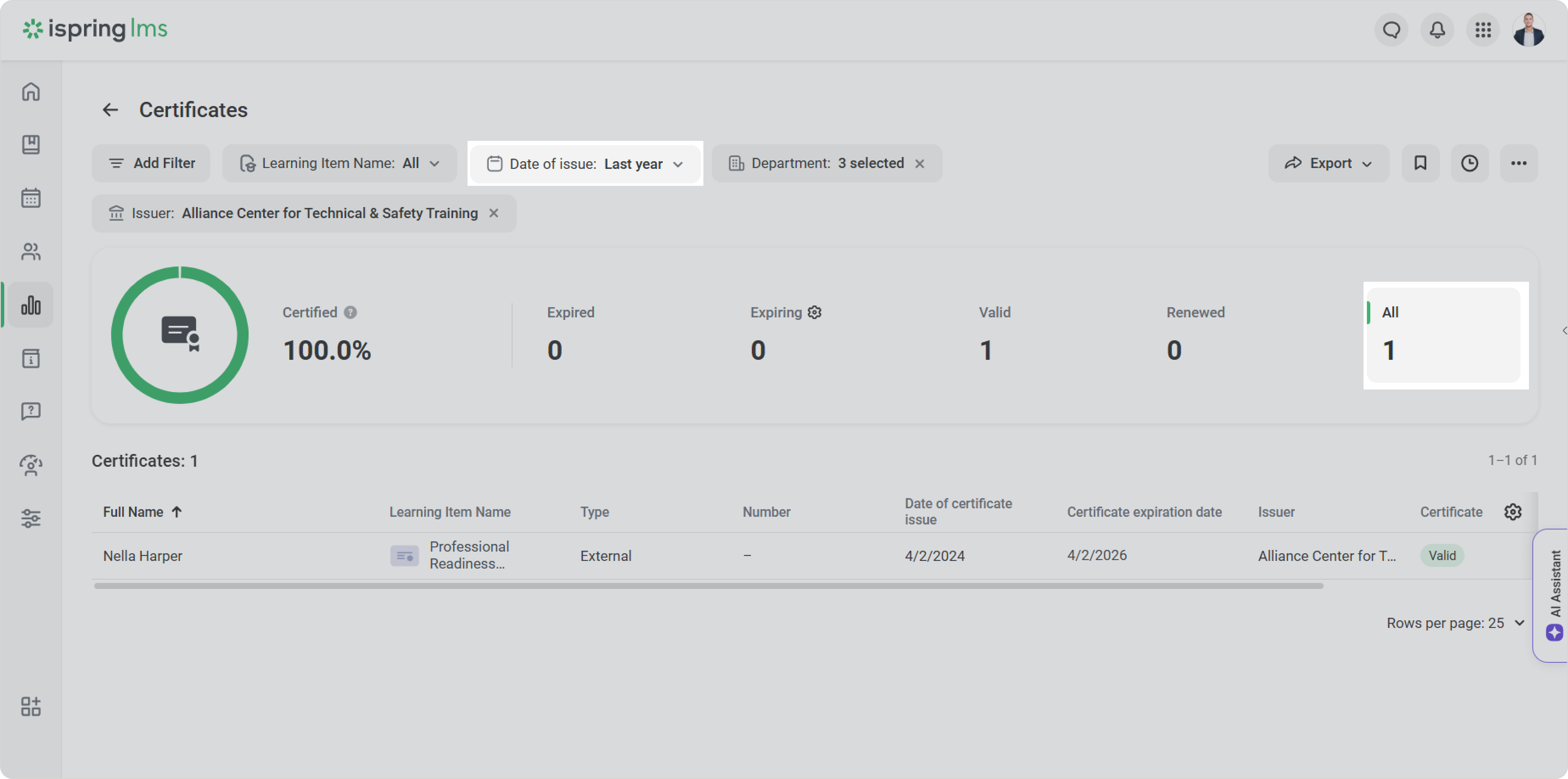Select the Expired certificates tab
This screenshot has height=779, width=1568.
click(x=570, y=334)
